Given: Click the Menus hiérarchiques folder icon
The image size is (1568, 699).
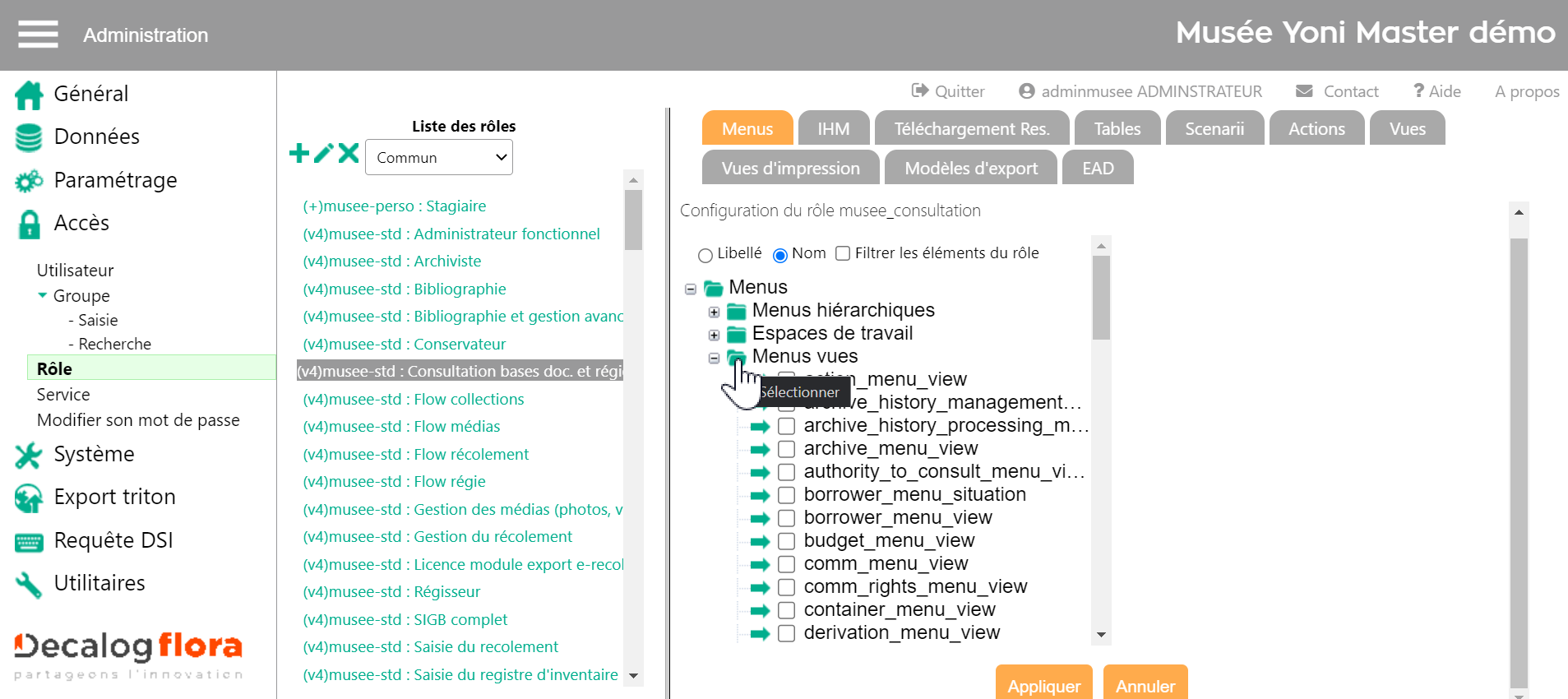Looking at the screenshot, I should pyautogui.click(x=737, y=311).
